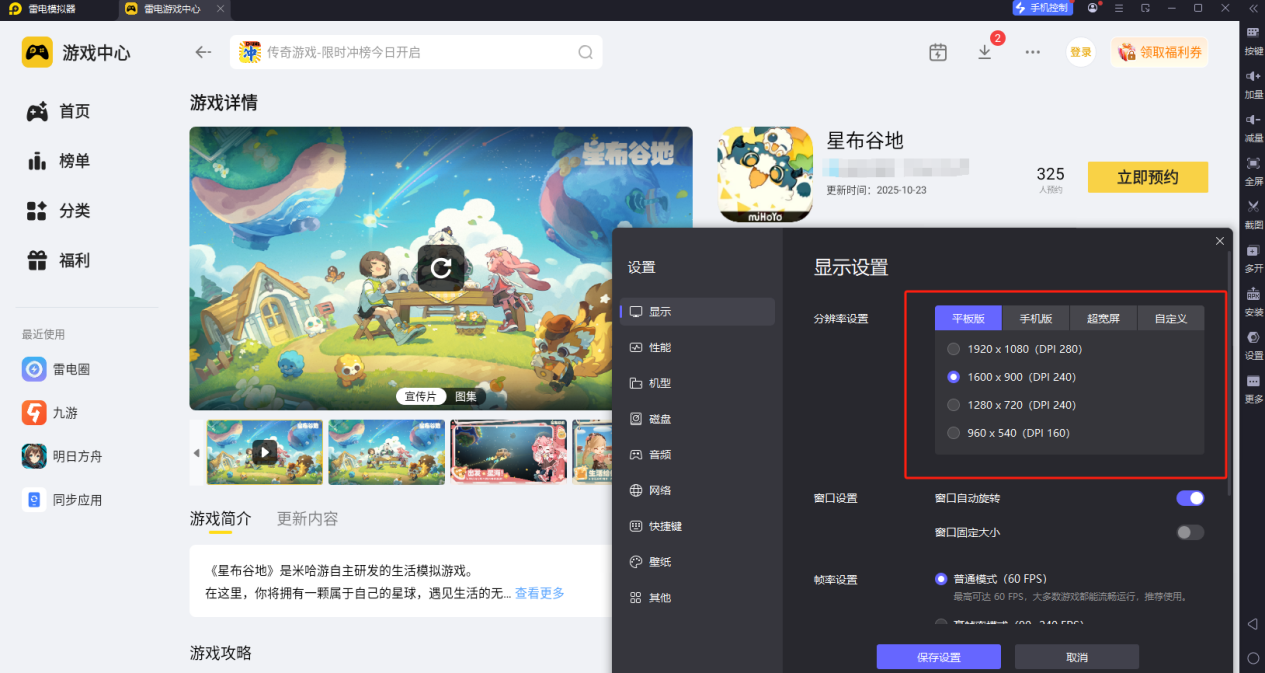Click 查看更多 to read full game description

538,592
